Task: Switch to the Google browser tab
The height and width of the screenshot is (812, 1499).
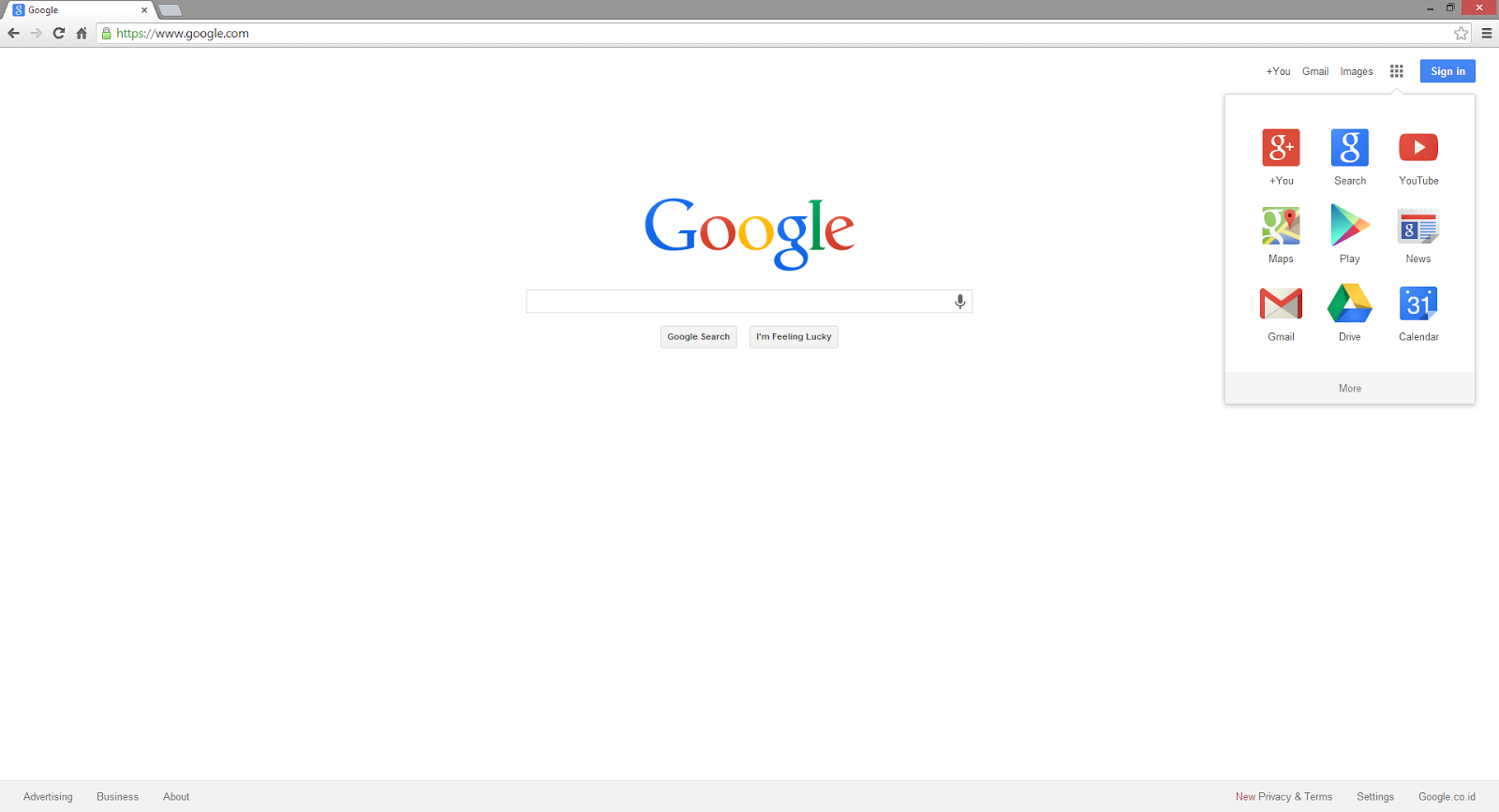Action: (80, 9)
